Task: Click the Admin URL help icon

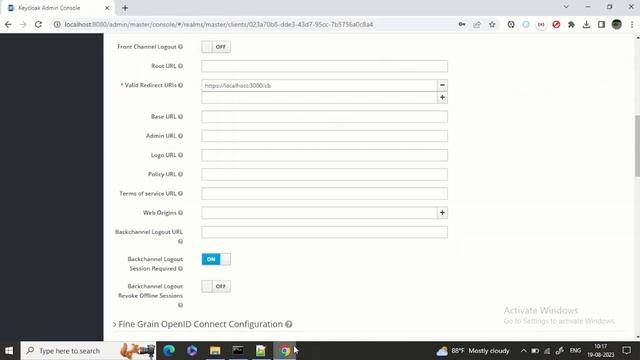Action: coord(180,136)
